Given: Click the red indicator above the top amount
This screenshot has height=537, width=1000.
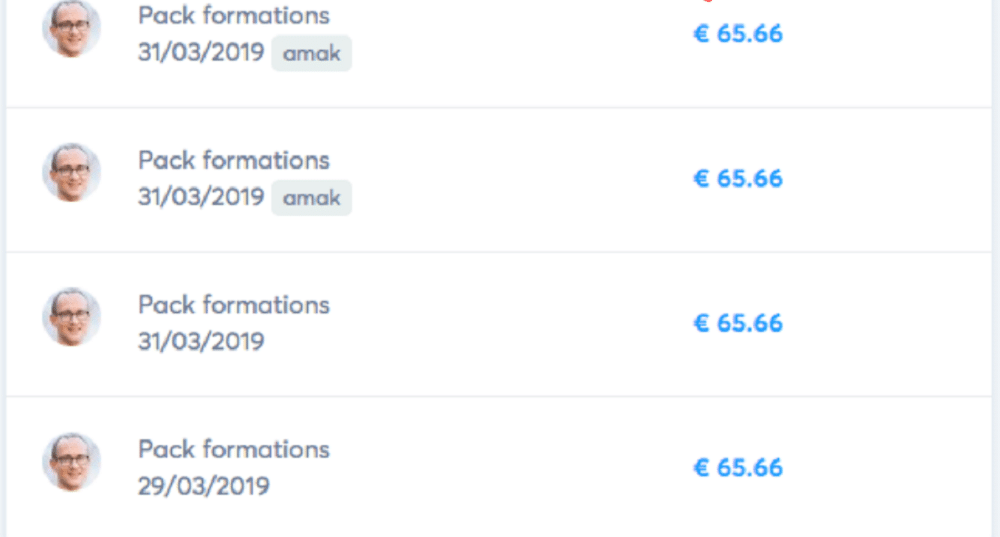Looking at the screenshot, I should tap(707, 1).
